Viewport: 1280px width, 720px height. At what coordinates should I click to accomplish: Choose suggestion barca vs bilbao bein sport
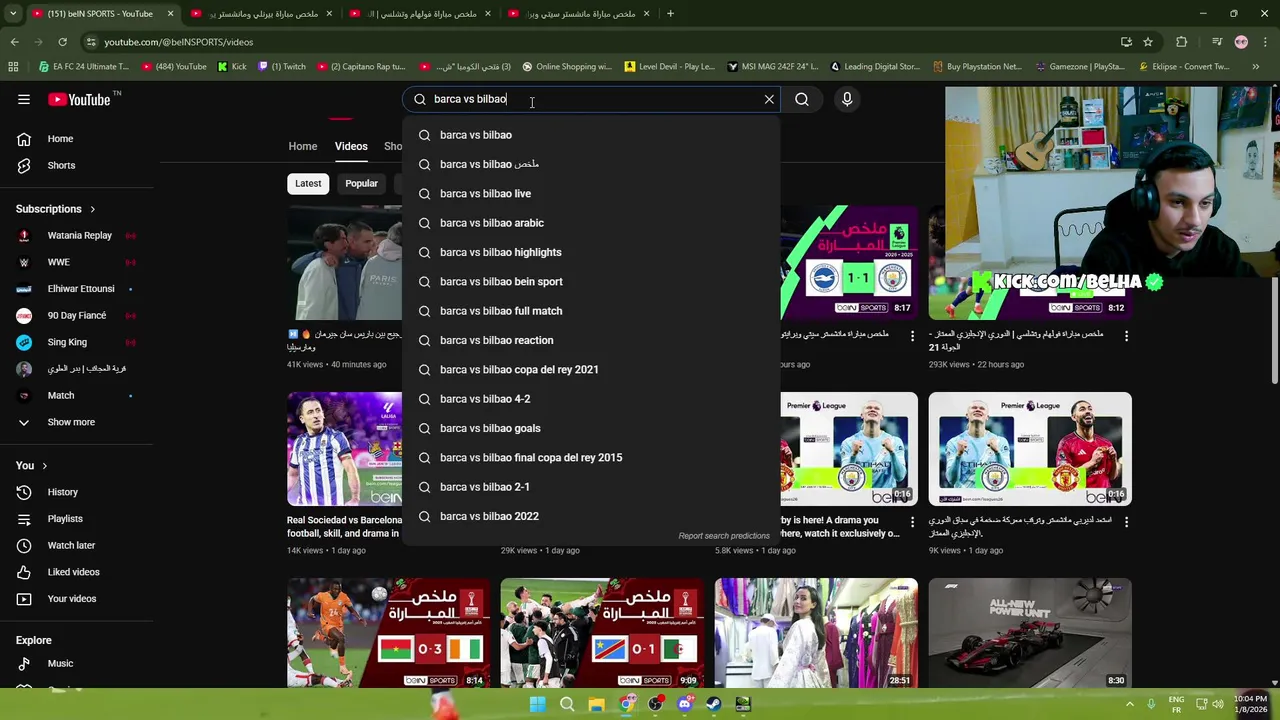(591, 282)
